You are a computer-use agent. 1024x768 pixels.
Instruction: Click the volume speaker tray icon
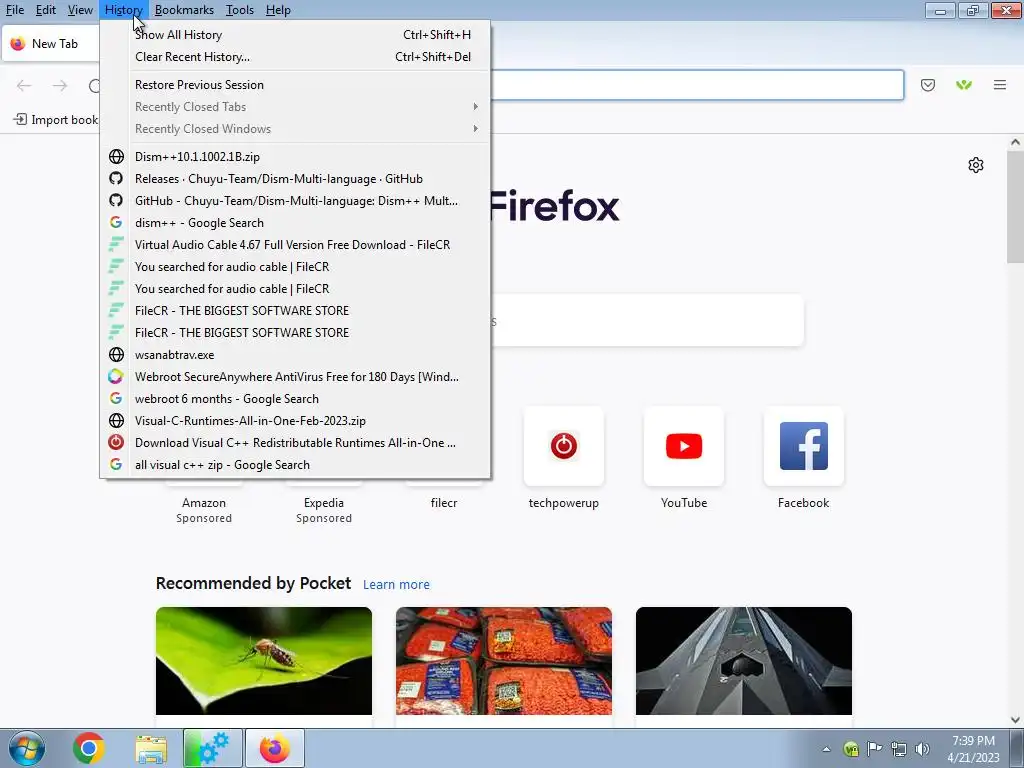[x=922, y=749]
